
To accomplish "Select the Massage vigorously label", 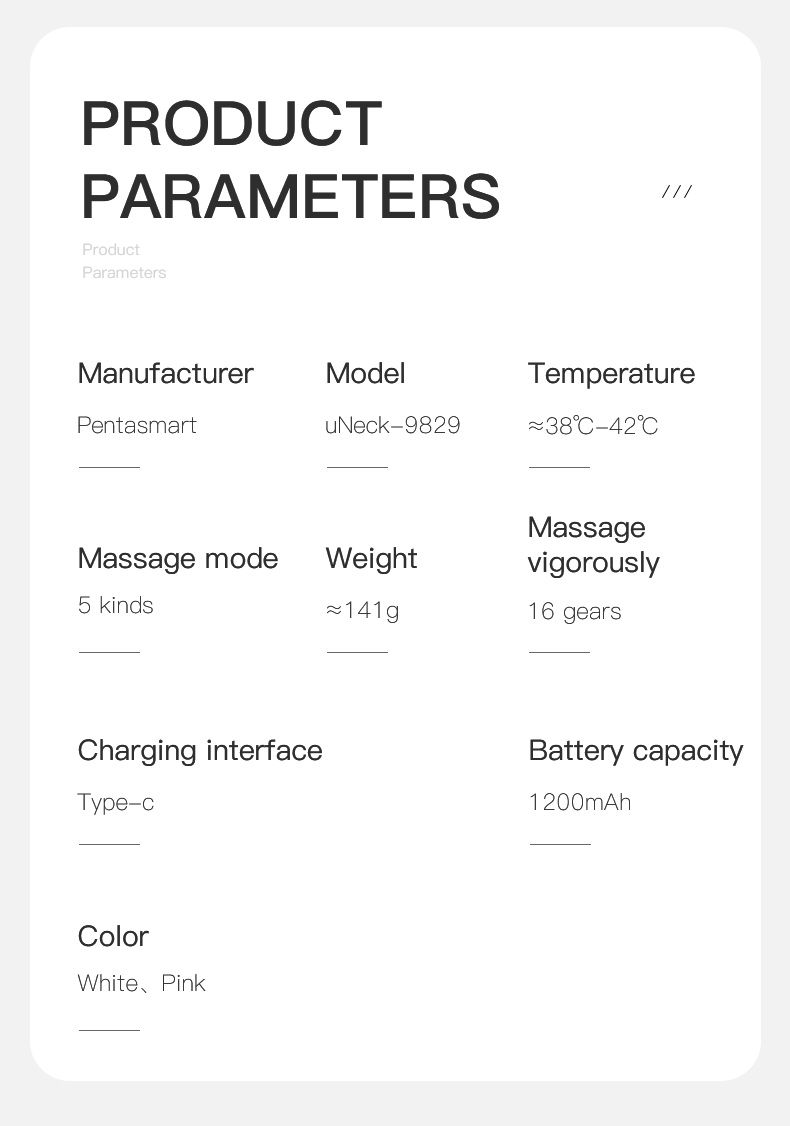I will click(x=593, y=546).
